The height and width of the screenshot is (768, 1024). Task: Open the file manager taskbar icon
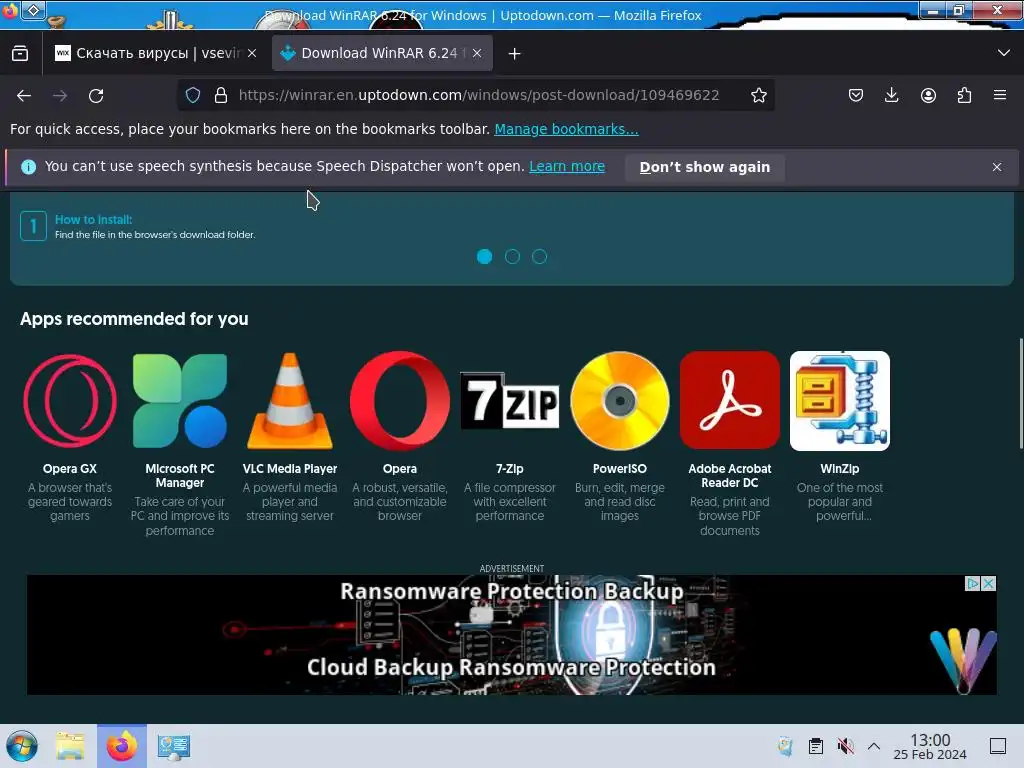[x=70, y=746]
